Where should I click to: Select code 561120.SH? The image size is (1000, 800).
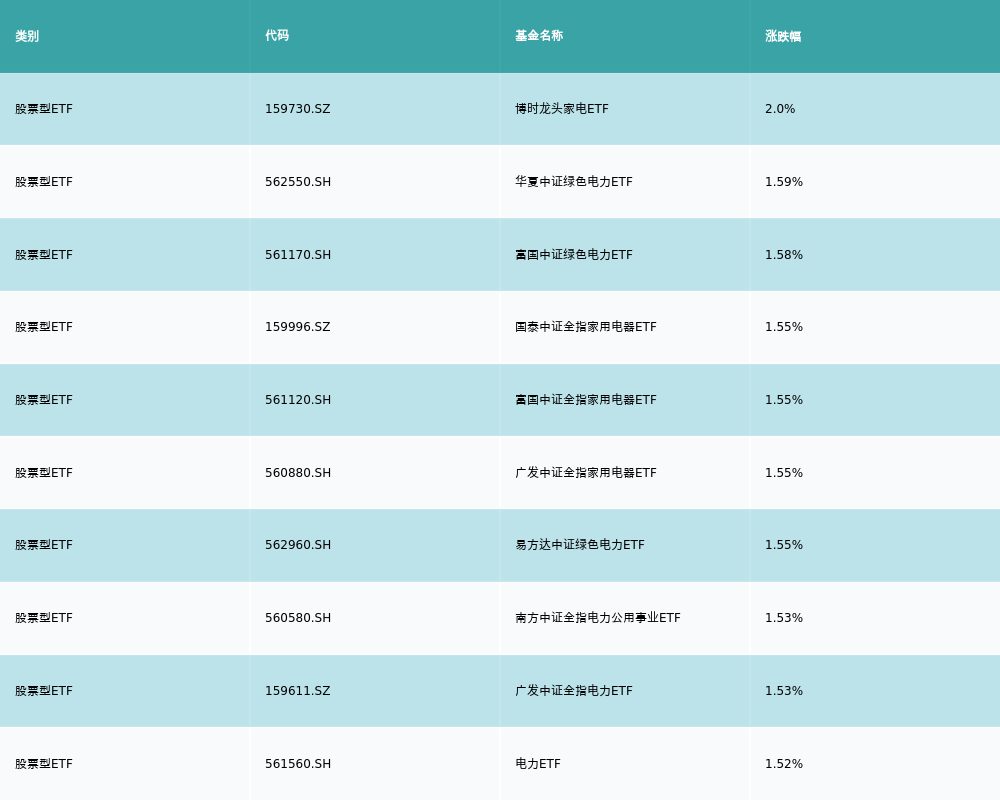(x=298, y=400)
